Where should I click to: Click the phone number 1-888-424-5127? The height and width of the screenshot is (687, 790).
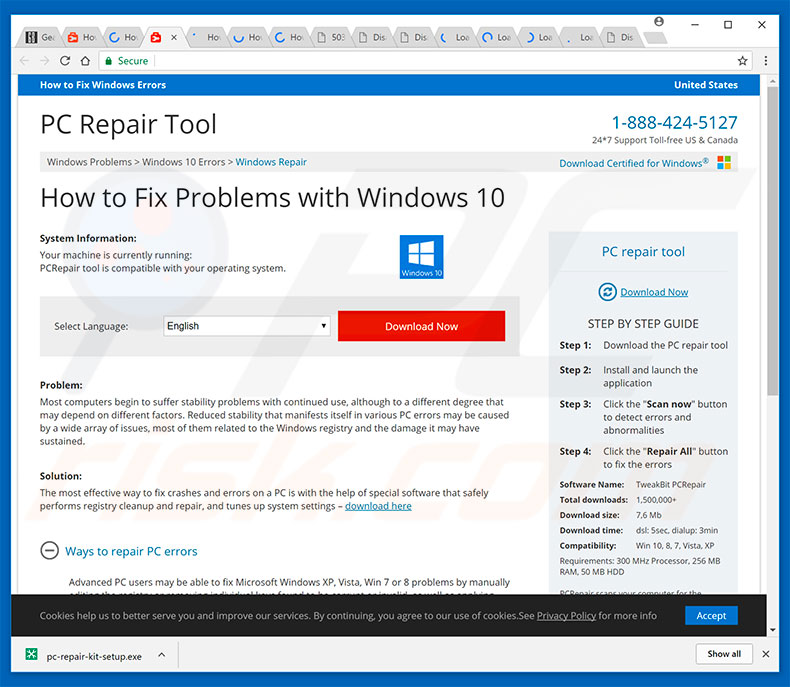coord(675,122)
